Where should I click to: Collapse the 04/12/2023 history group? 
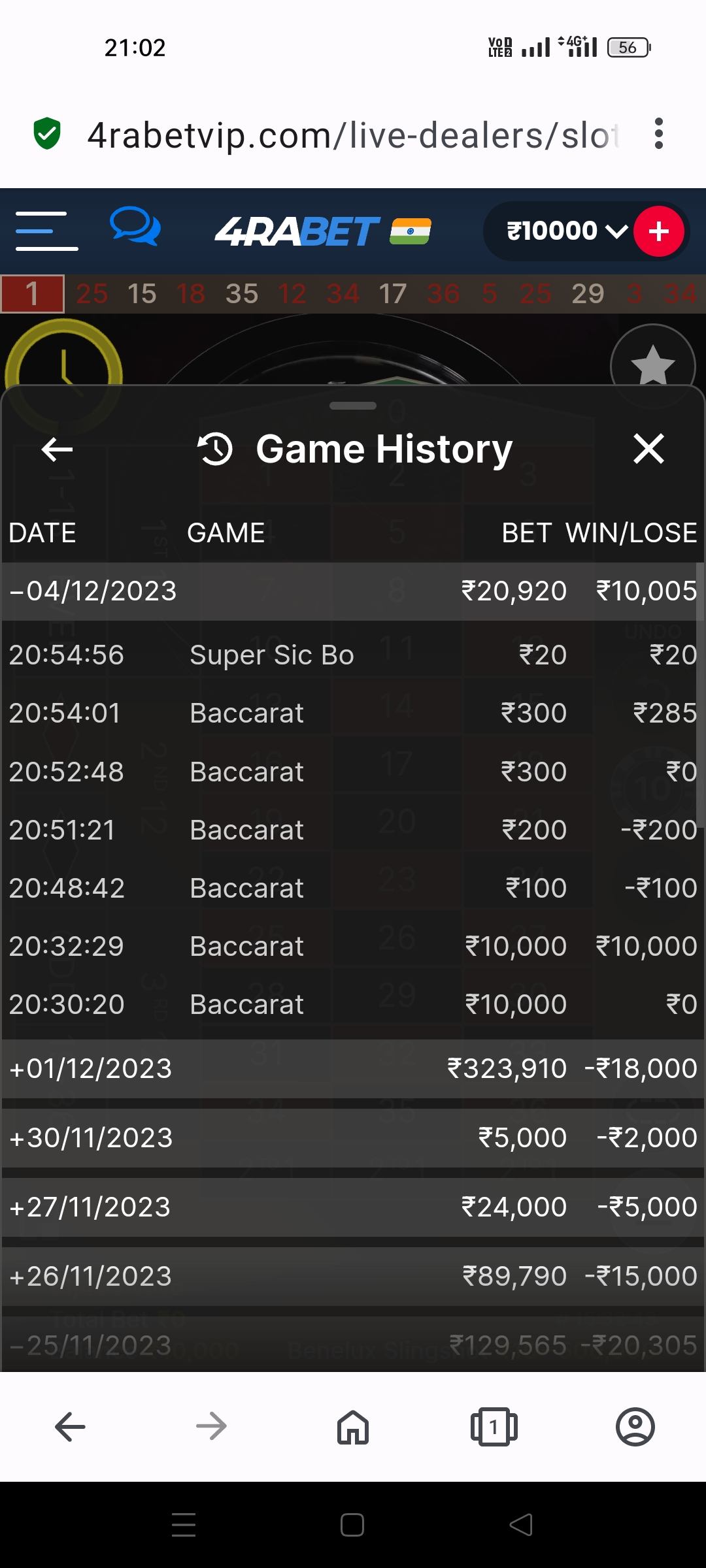coord(93,591)
